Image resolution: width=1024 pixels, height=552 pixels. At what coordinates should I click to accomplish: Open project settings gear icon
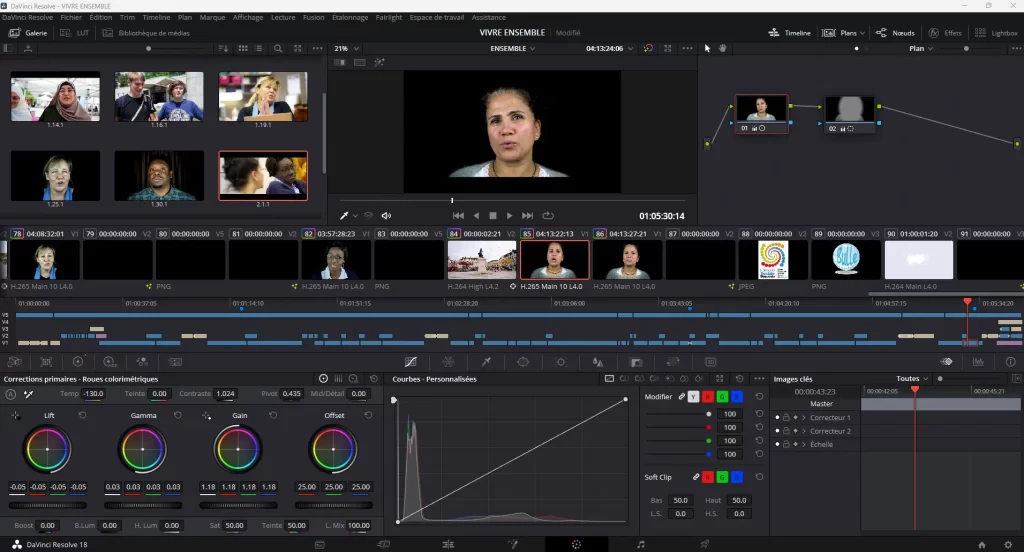tap(1008, 545)
